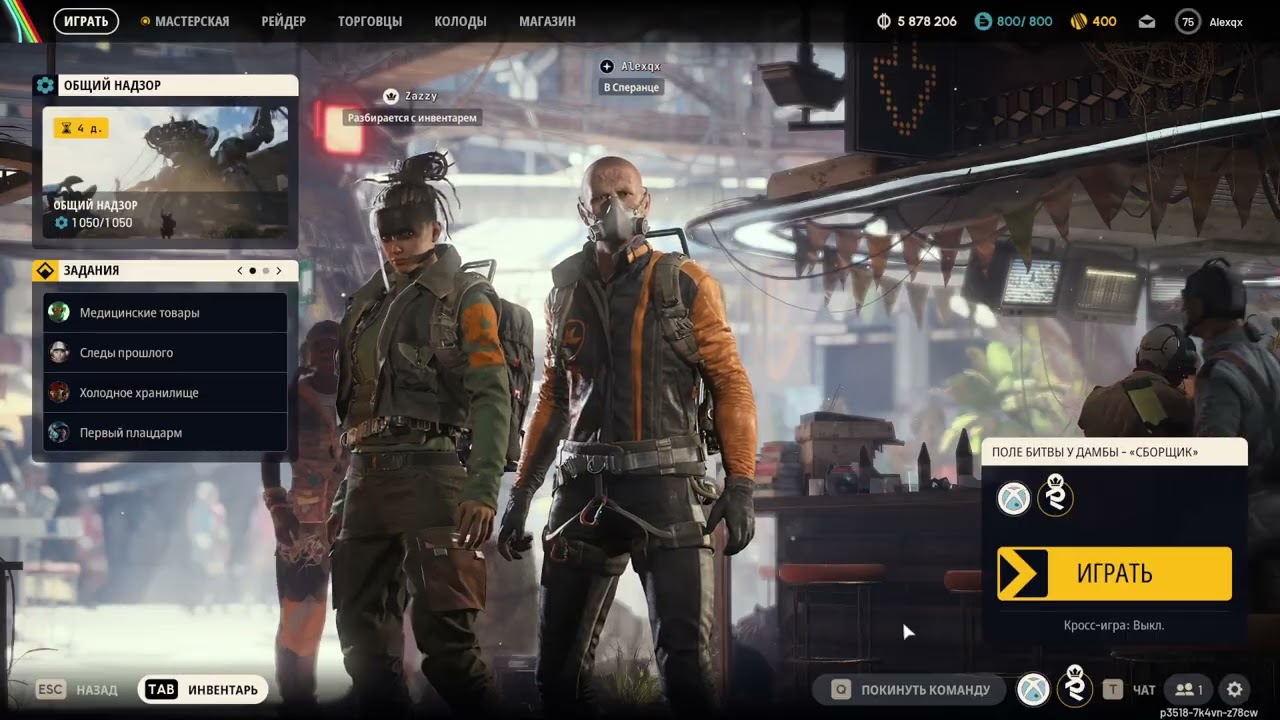The image size is (1280, 720).
Task: Click the 5 878 206 coin balance
Action: point(927,21)
